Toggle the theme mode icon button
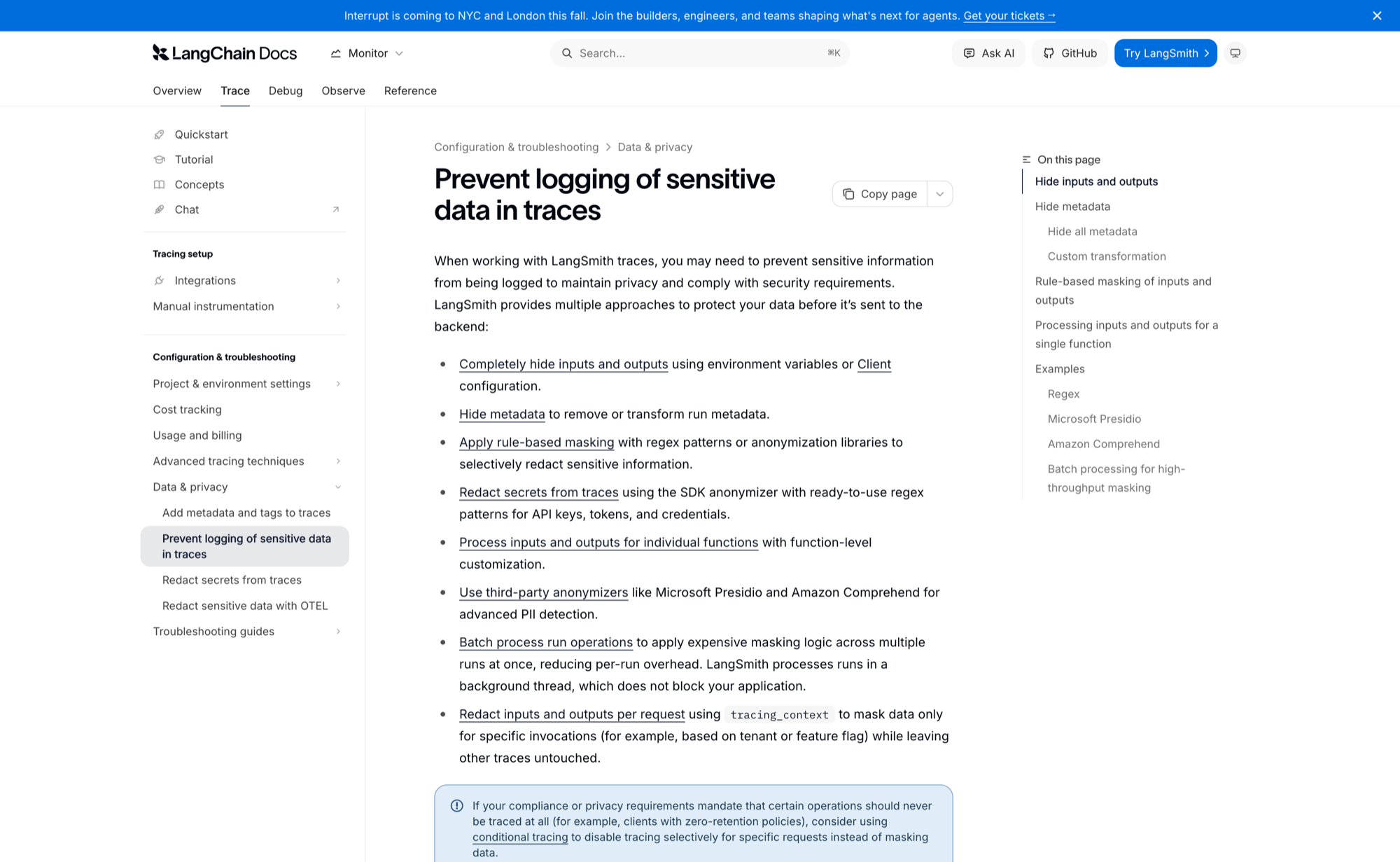The width and height of the screenshot is (1400, 862). [x=1235, y=53]
